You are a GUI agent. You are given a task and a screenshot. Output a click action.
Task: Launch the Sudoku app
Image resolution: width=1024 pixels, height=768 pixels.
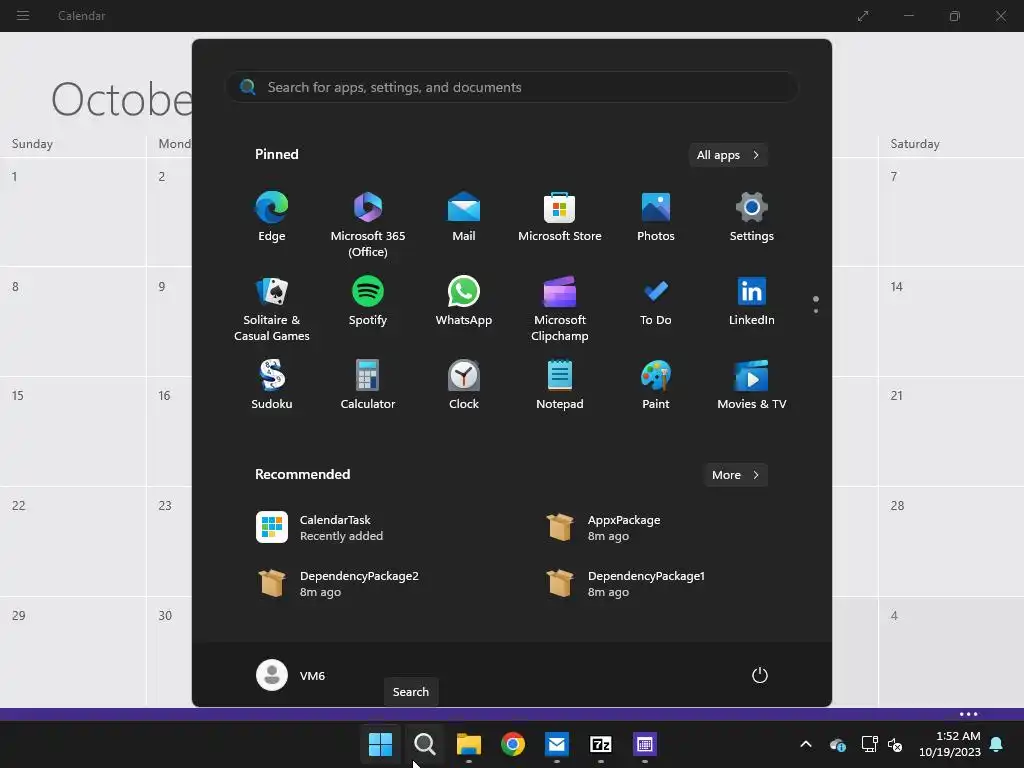click(x=272, y=385)
